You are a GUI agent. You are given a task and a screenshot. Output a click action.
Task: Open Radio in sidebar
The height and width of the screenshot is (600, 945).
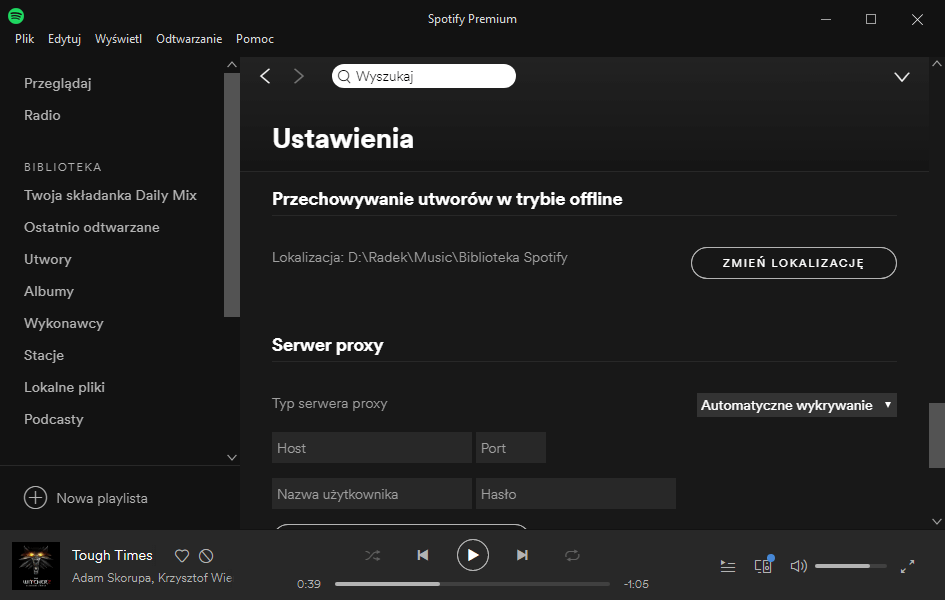[x=42, y=115]
